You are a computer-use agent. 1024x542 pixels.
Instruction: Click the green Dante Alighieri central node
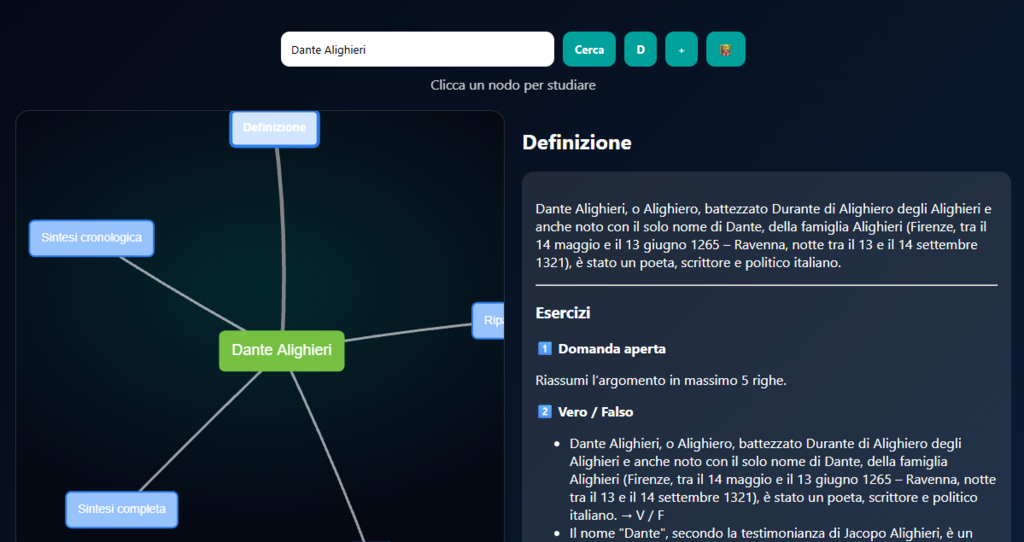(x=281, y=350)
